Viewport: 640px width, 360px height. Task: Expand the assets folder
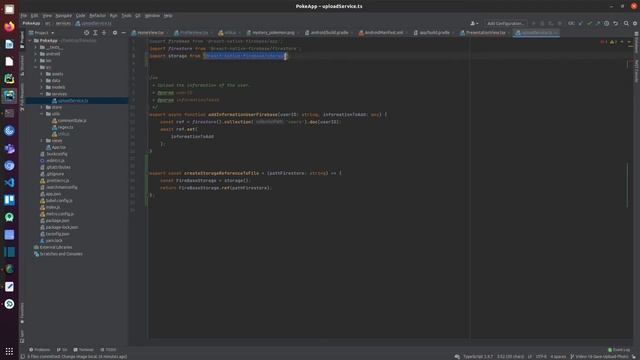(x=42, y=74)
